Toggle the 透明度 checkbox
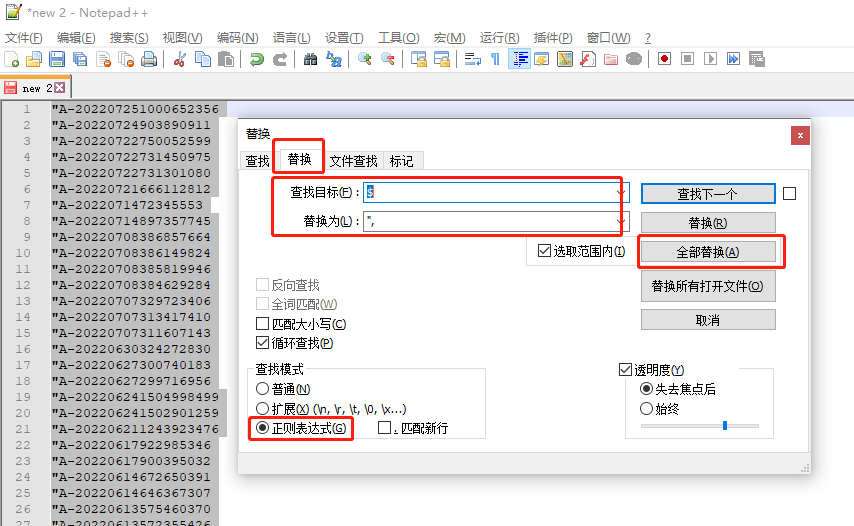 coord(625,370)
